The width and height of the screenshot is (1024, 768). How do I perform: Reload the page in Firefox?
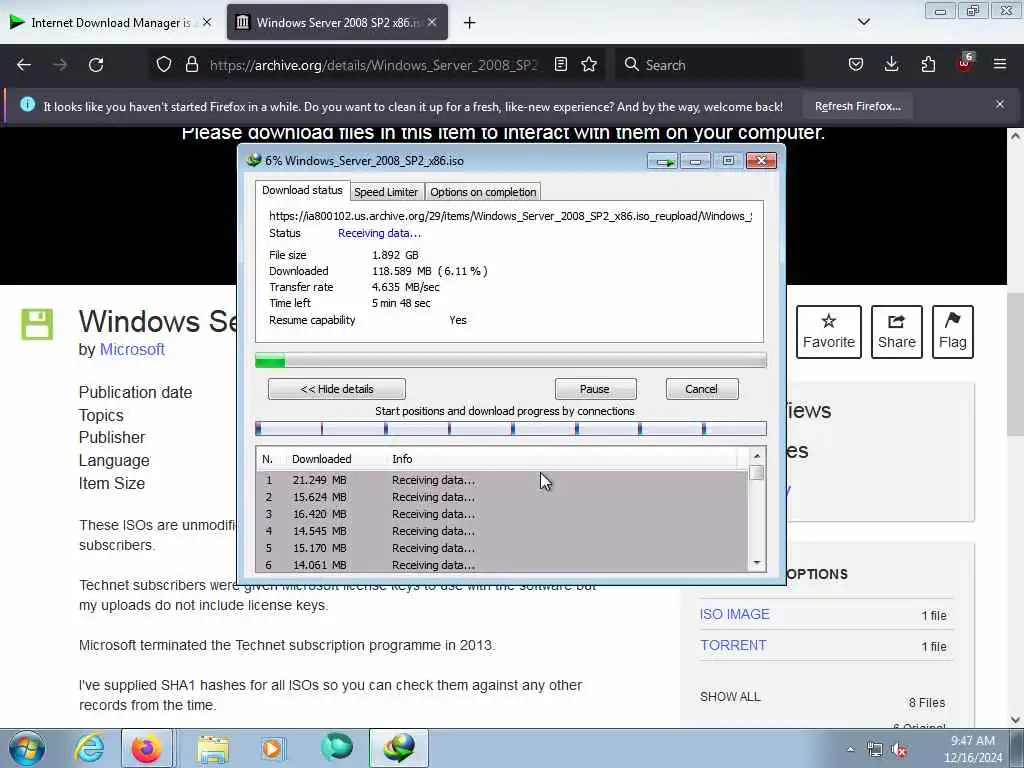(96, 65)
